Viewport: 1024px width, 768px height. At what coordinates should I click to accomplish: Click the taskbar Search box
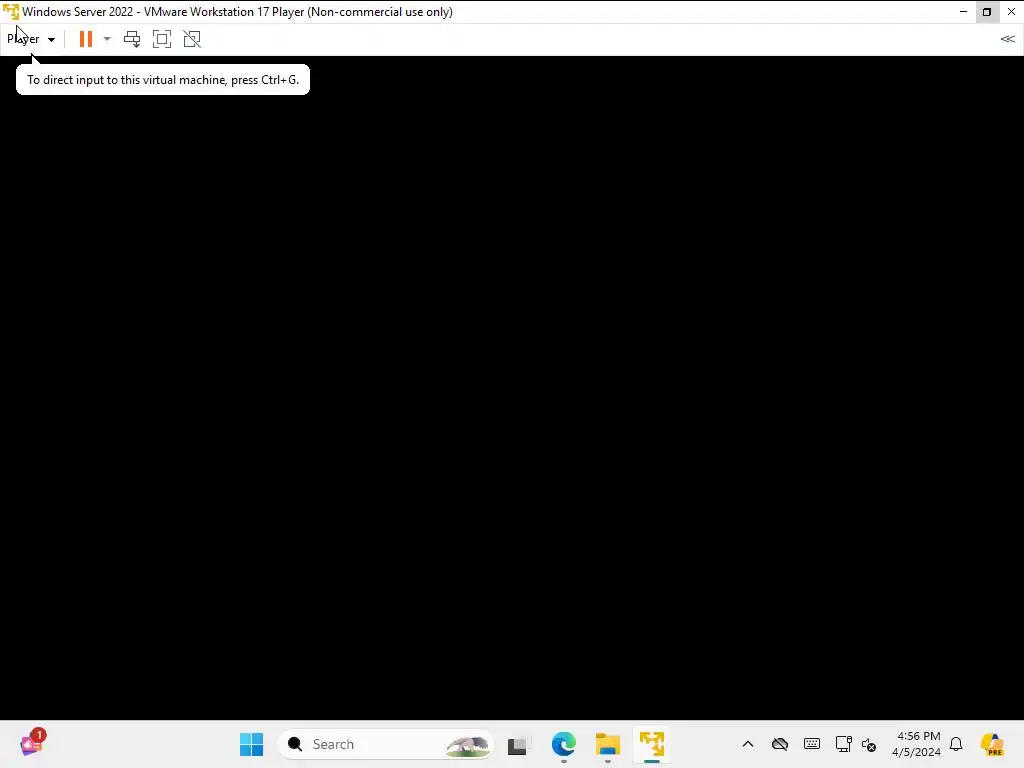[x=386, y=744]
